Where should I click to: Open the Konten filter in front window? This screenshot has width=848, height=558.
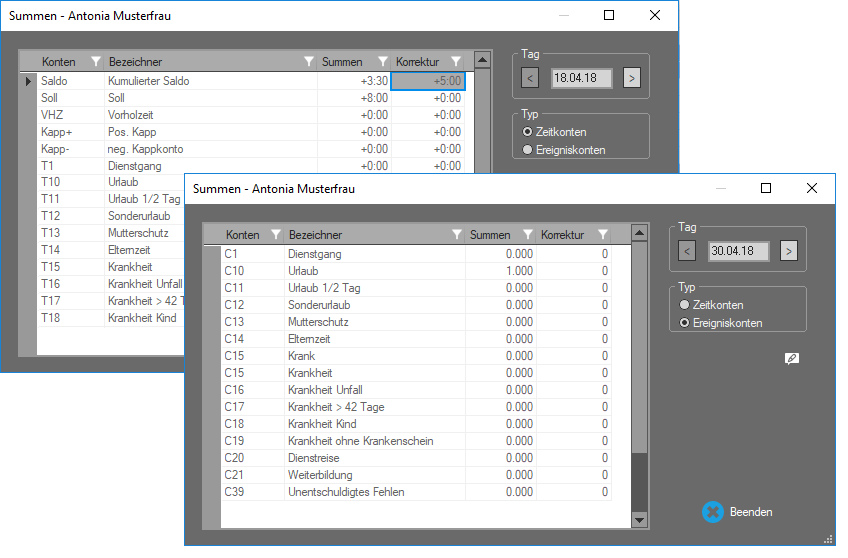tap(272, 235)
